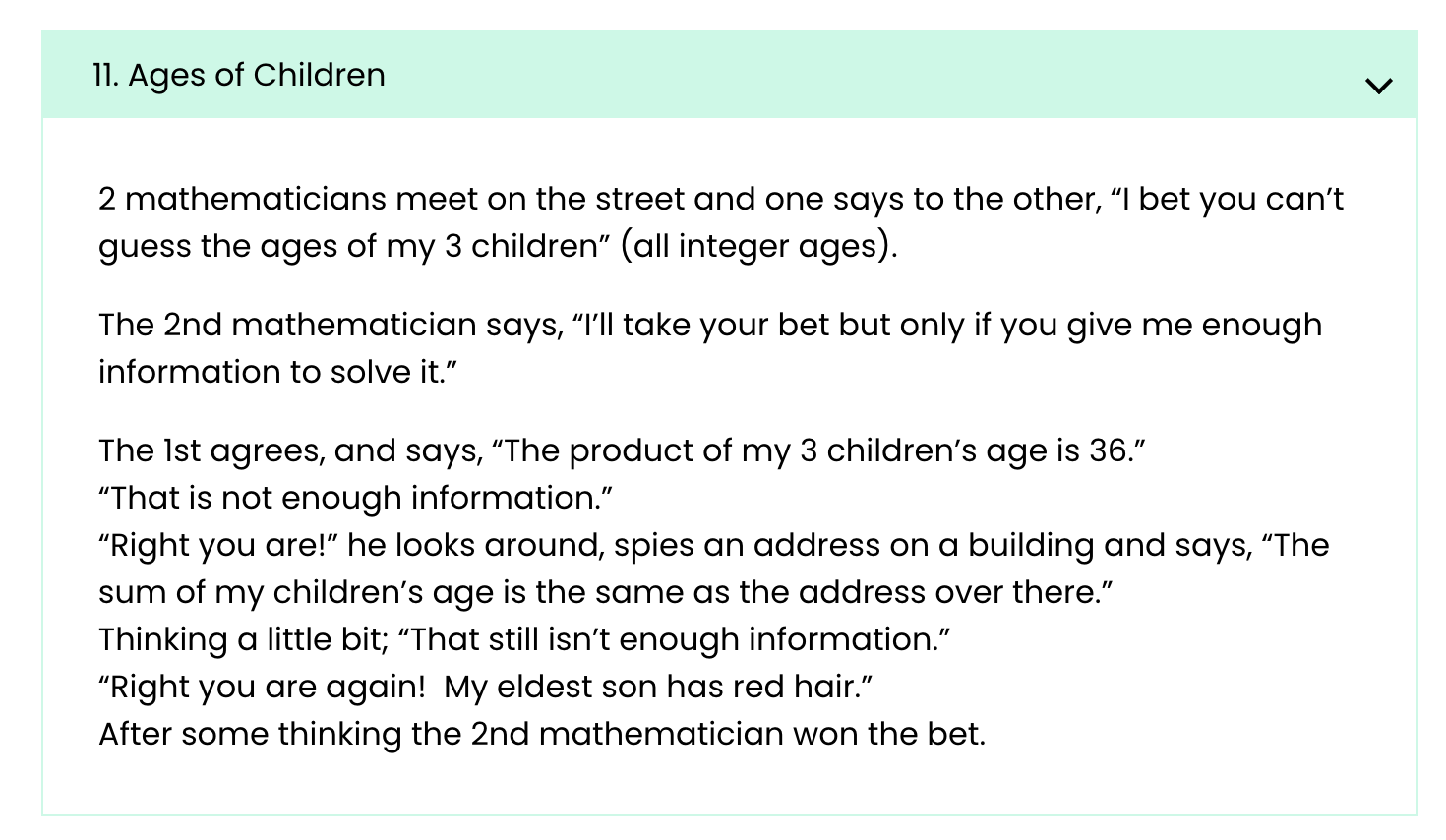Screen dimensions: 1446x840
Task: Click the line starting "sum of my children's age"
Action: coord(605,592)
